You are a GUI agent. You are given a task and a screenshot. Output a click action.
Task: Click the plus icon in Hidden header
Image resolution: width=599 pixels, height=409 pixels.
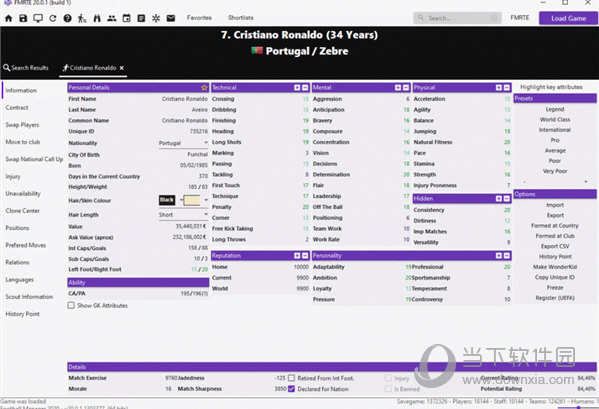pyautogui.click(x=499, y=199)
